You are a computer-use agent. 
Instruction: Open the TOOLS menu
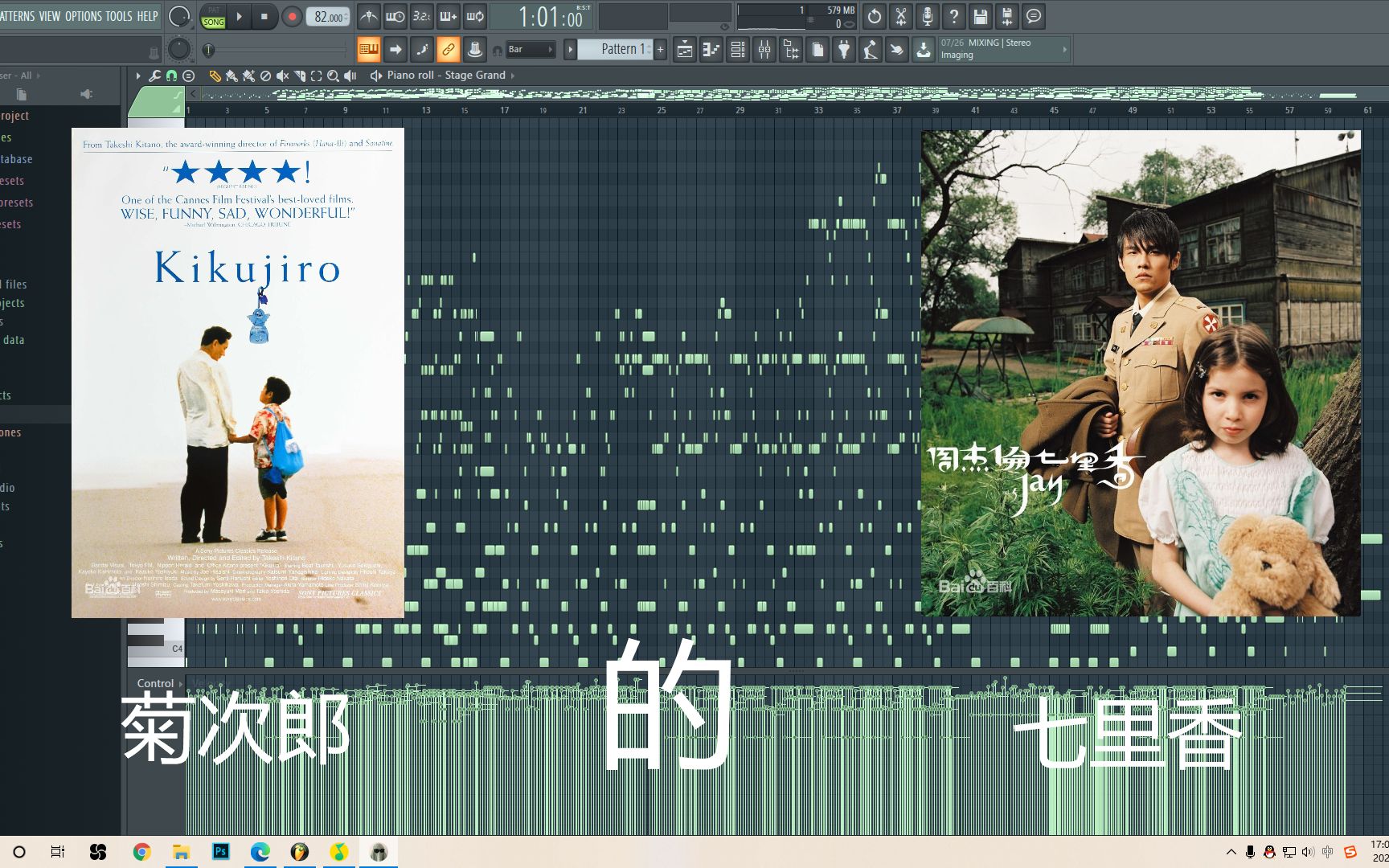click(119, 16)
